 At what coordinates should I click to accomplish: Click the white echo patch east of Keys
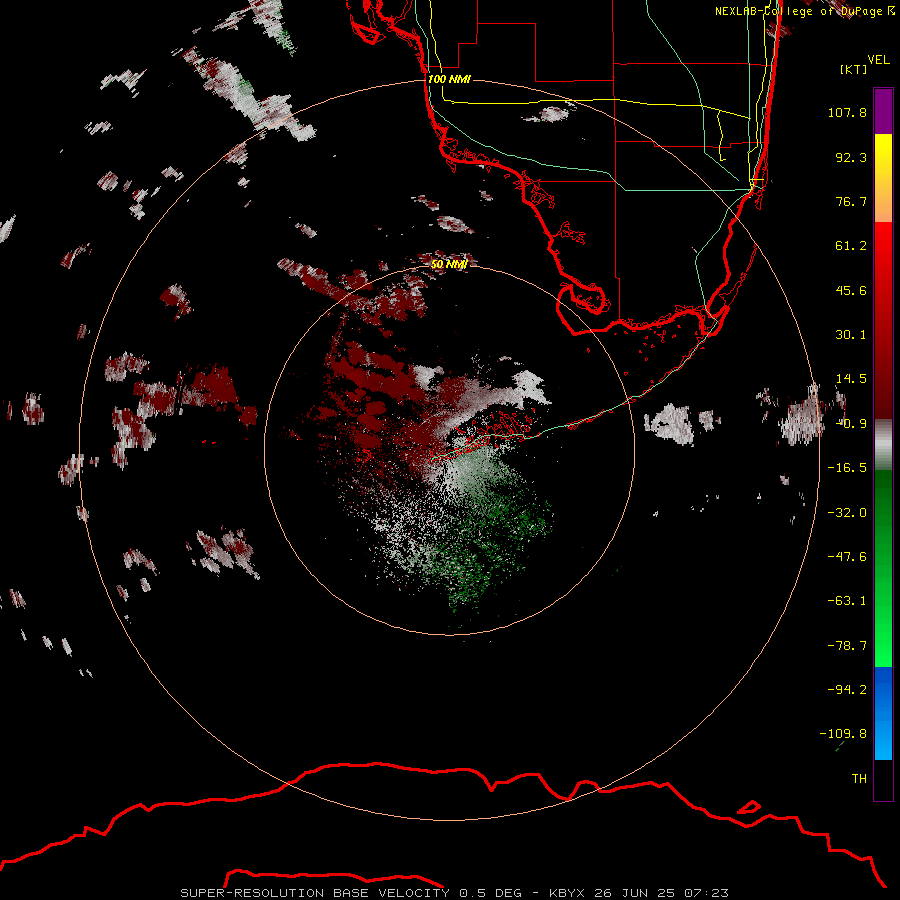670,425
